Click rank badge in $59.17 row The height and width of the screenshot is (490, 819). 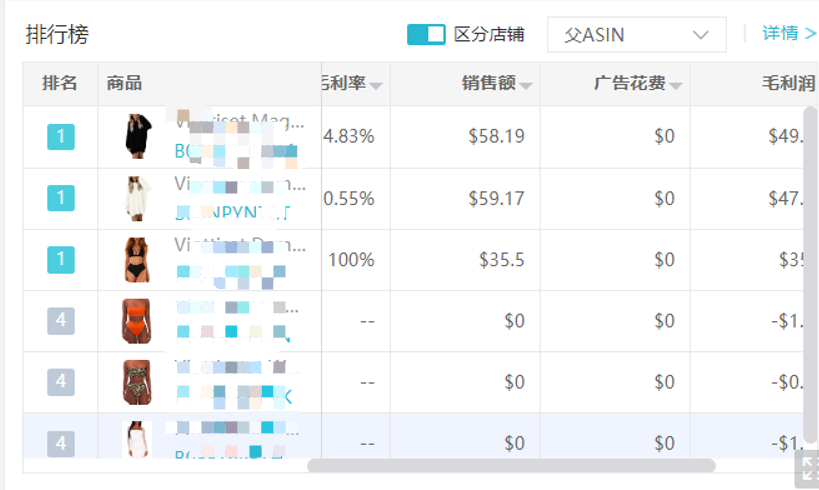click(61, 198)
